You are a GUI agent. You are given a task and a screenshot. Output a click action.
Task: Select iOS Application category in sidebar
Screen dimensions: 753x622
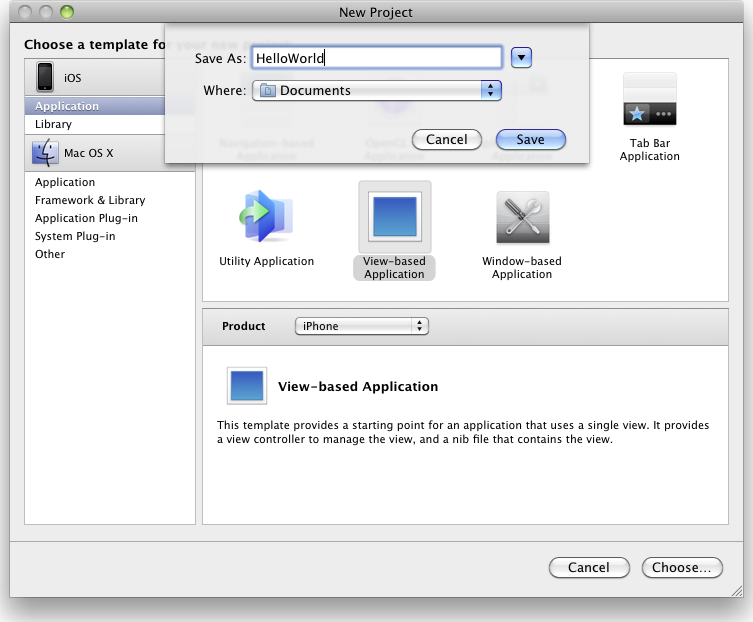[95, 106]
